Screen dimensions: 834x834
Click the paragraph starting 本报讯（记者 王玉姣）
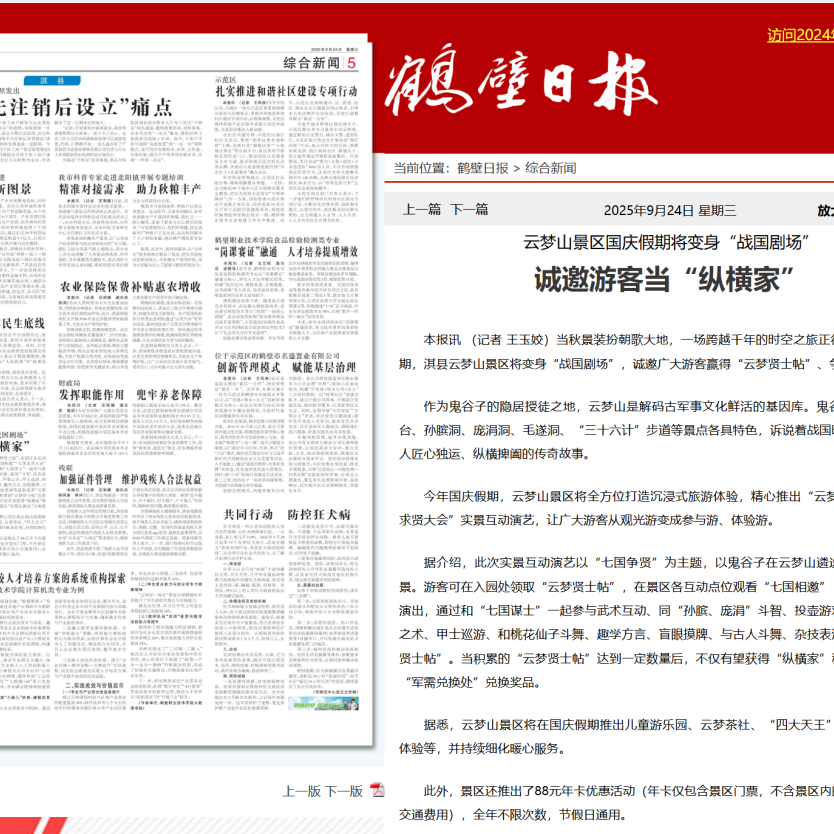(616, 352)
